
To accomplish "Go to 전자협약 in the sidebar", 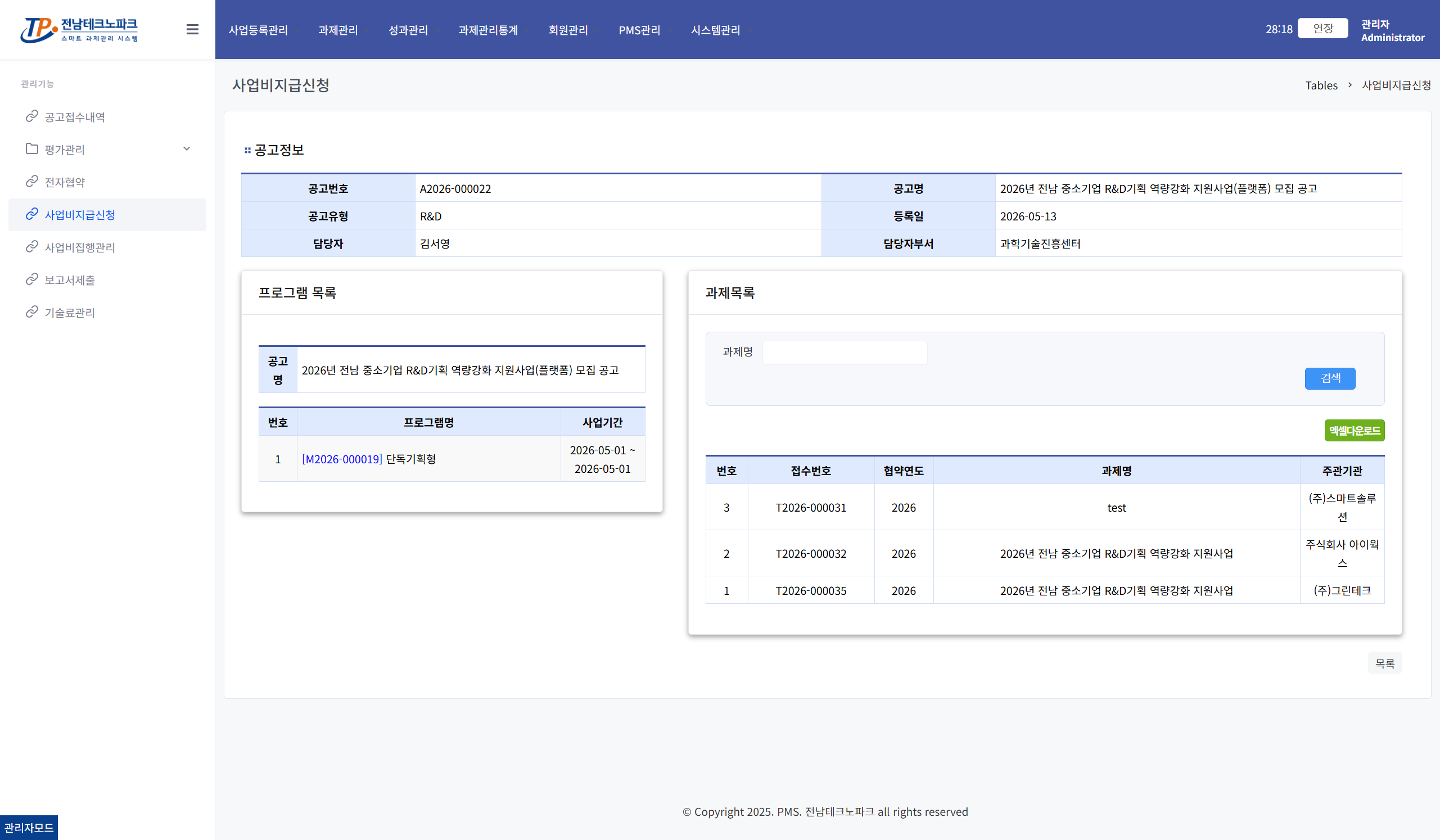I will 65,182.
